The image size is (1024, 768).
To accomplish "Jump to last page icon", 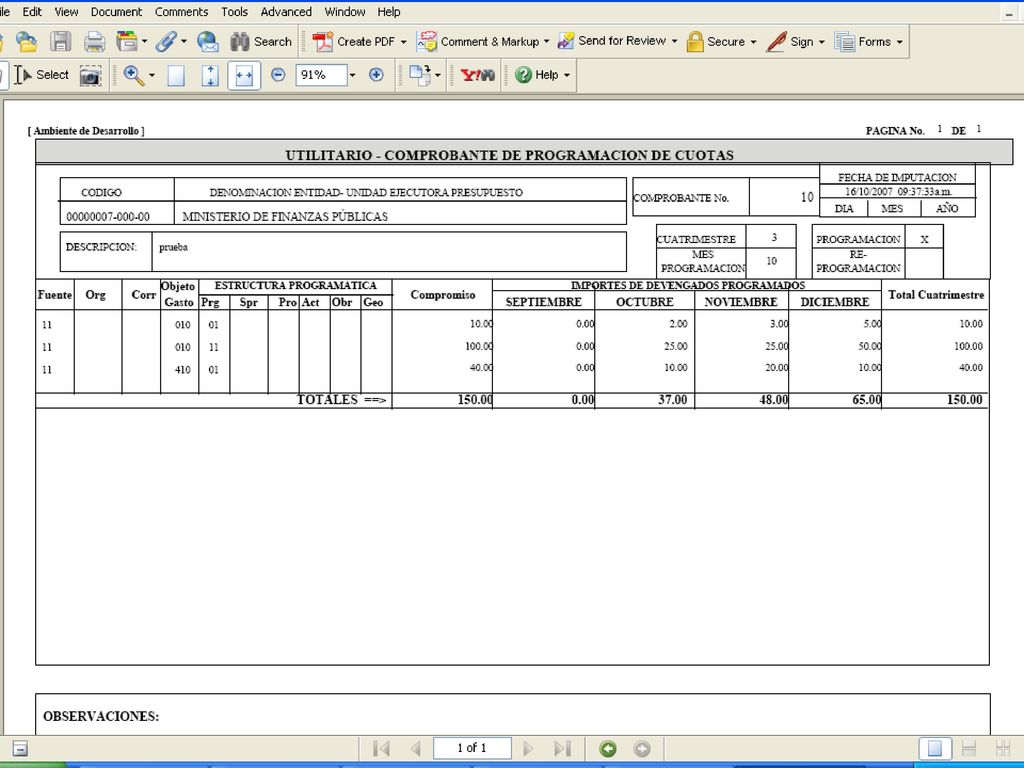I will click(562, 748).
